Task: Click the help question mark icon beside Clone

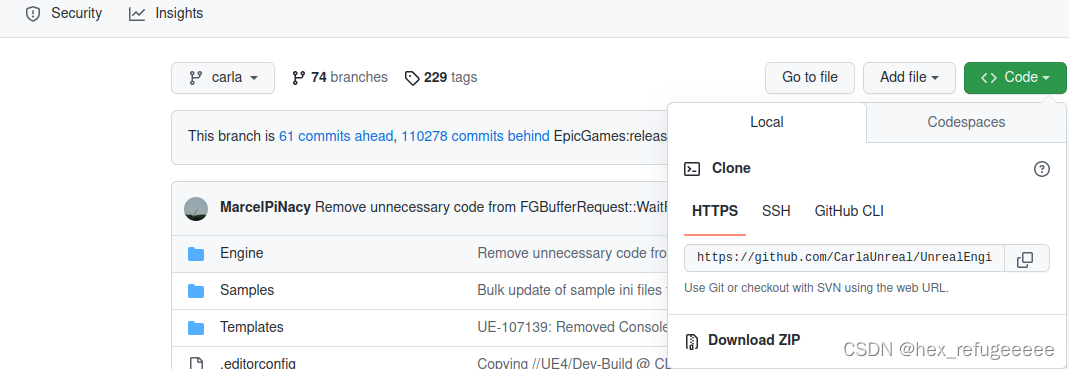Action: point(1042,168)
